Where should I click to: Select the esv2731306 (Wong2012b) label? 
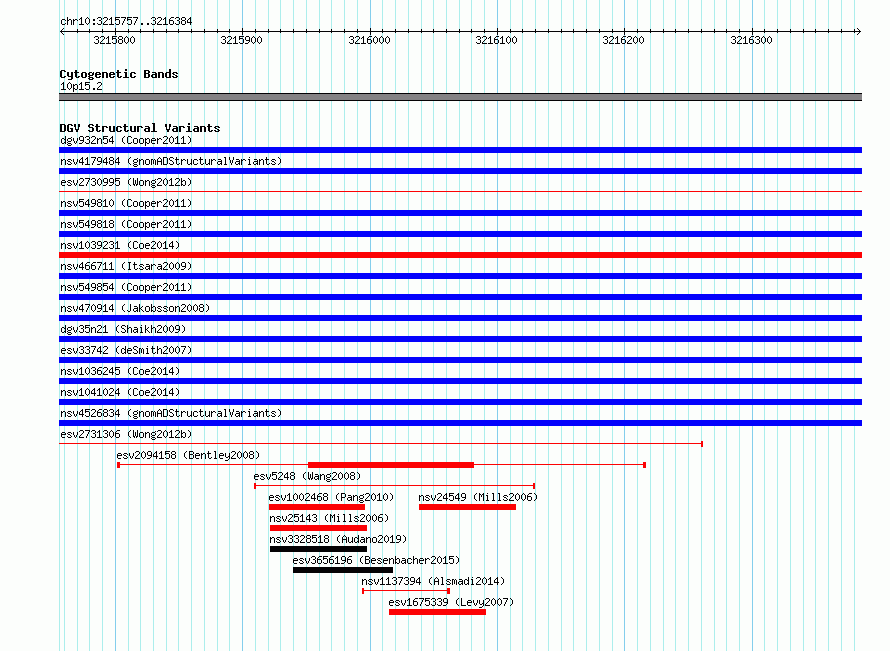click(126, 434)
